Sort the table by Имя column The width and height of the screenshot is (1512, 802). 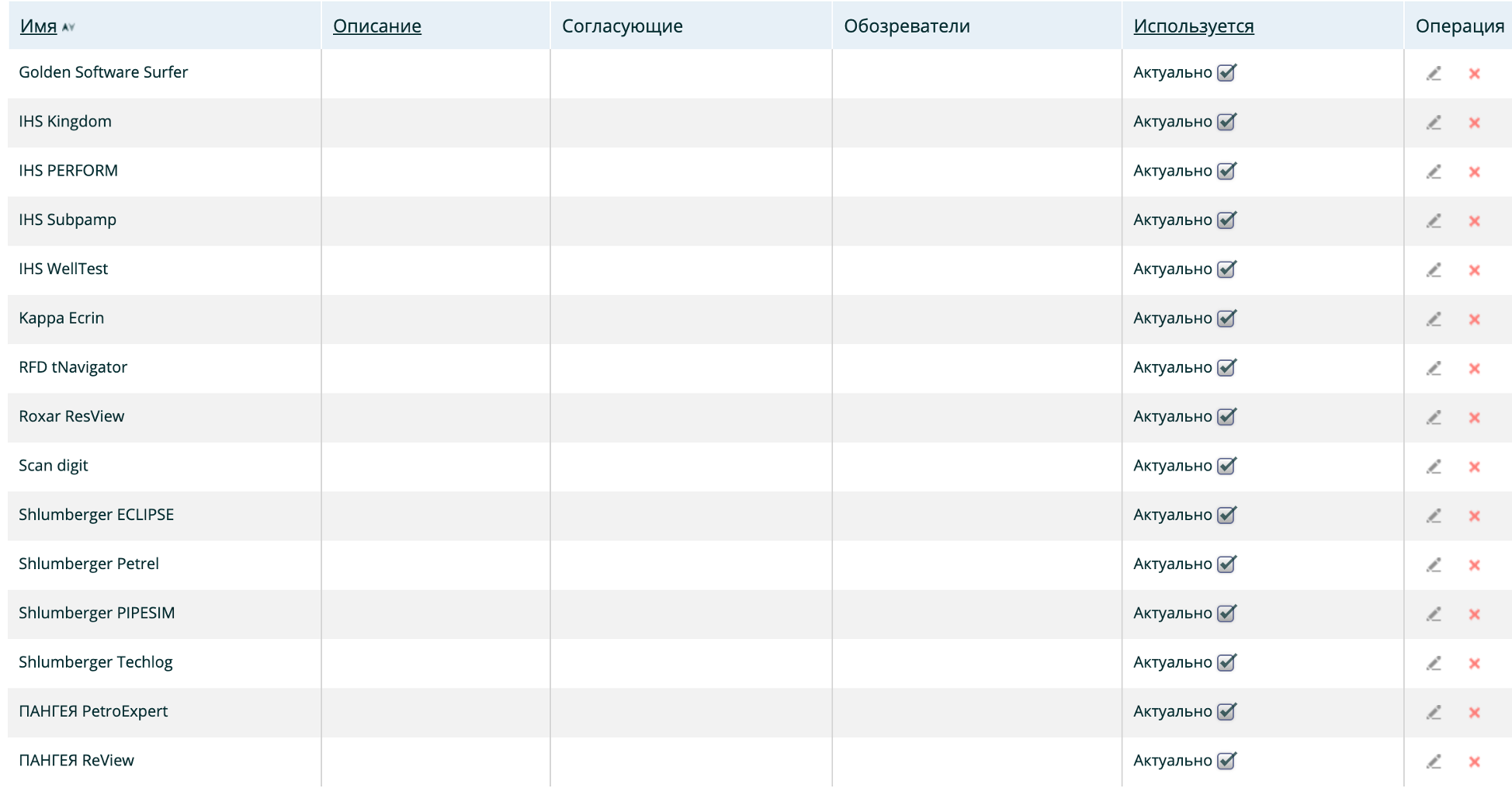point(38,26)
